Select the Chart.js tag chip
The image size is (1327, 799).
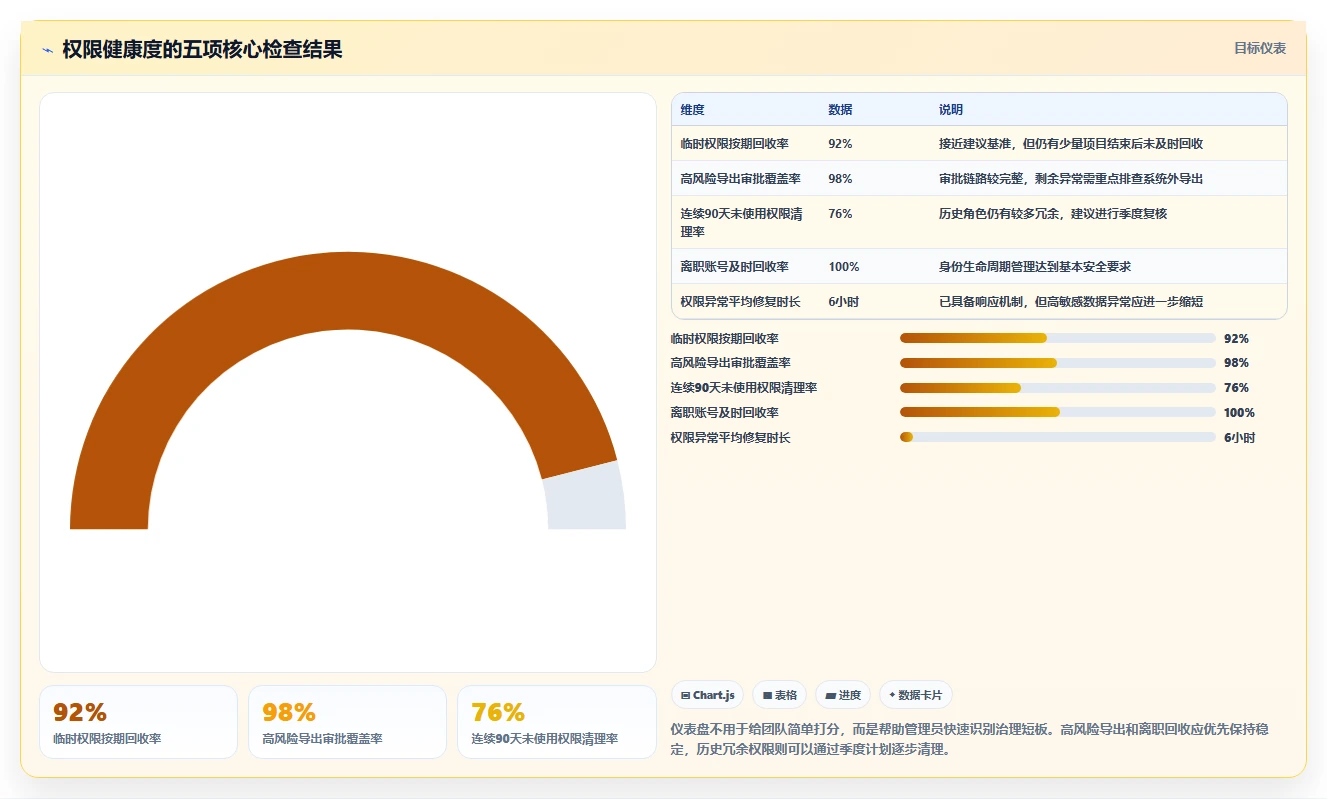coord(707,695)
